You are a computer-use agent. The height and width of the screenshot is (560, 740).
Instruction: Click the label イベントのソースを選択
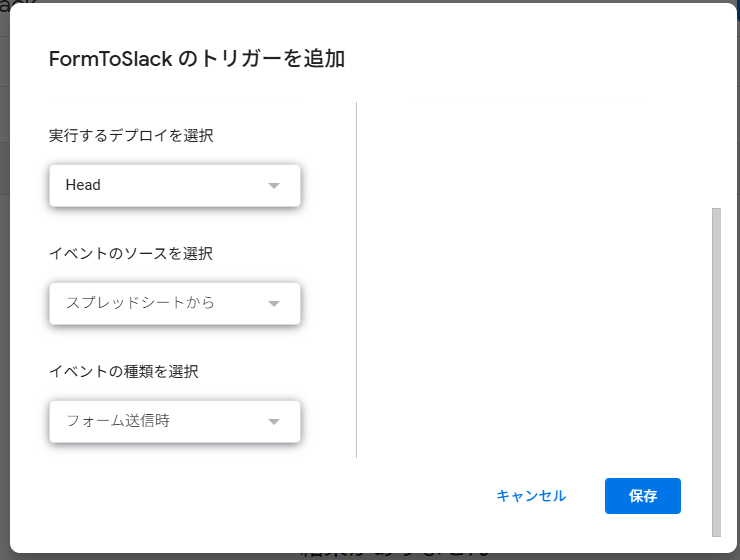(x=131, y=253)
